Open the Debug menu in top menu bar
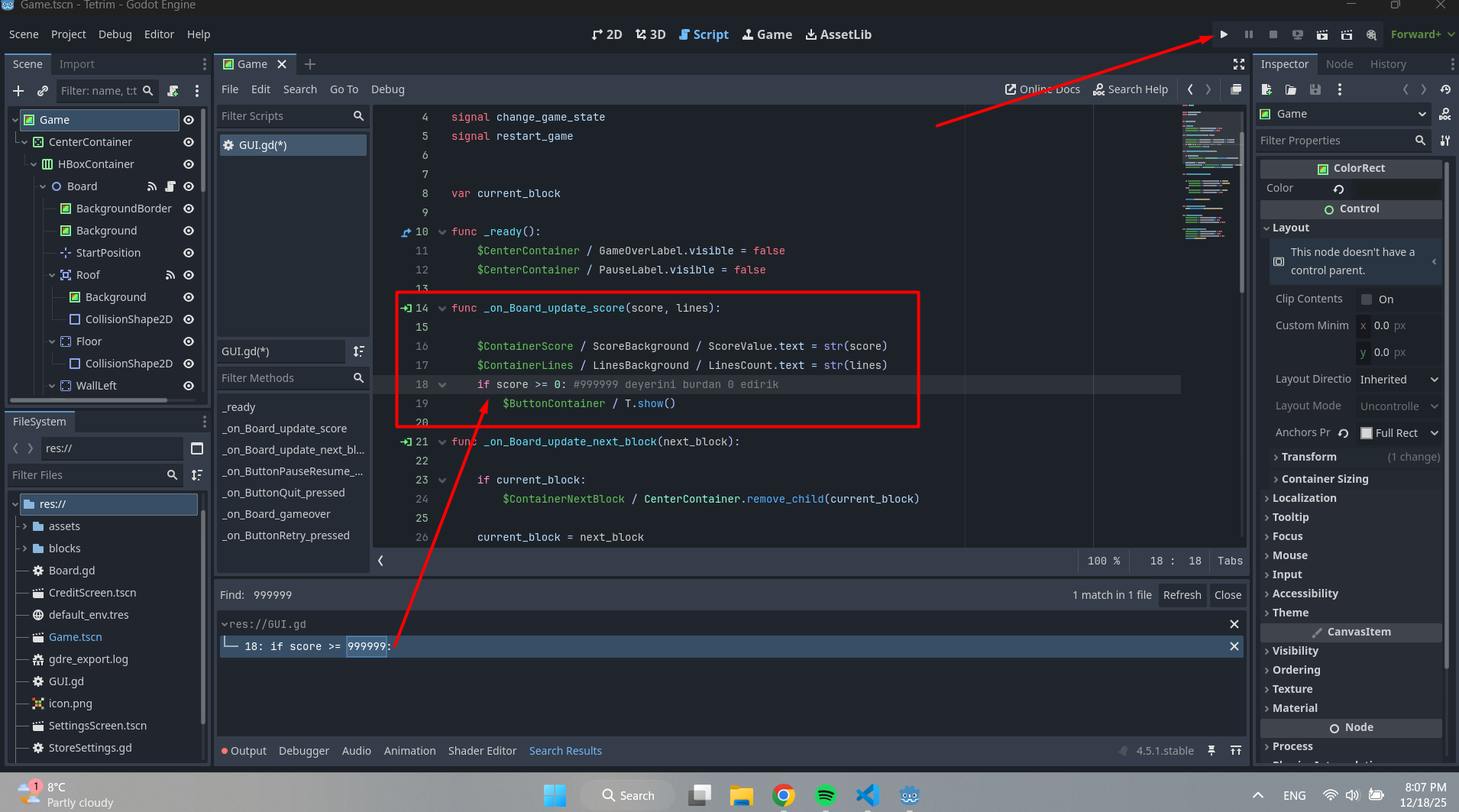1459x812 pixels. [x=115, y=34]
